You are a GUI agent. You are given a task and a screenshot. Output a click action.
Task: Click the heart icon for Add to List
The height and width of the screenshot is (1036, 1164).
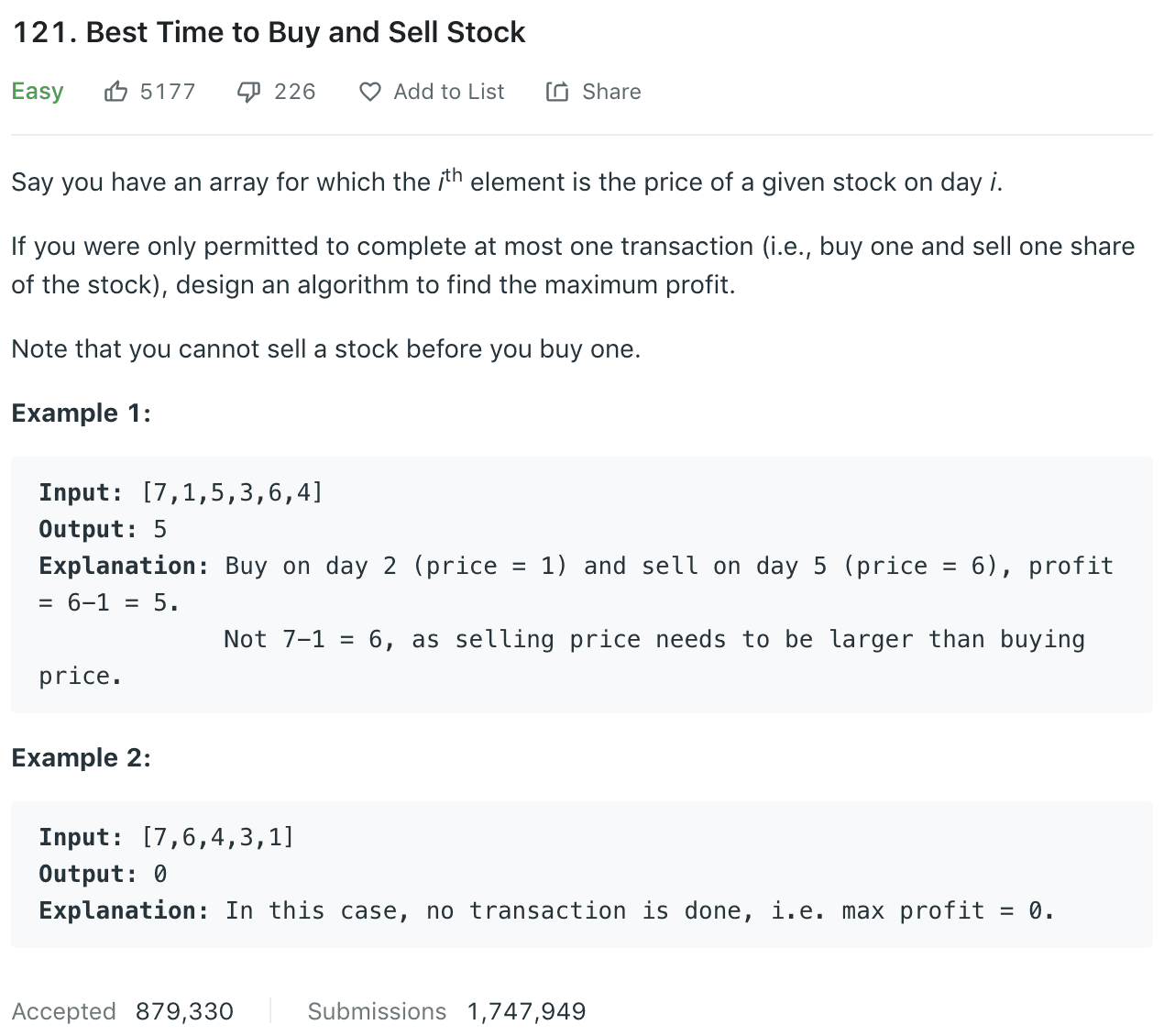coord(369,92)
